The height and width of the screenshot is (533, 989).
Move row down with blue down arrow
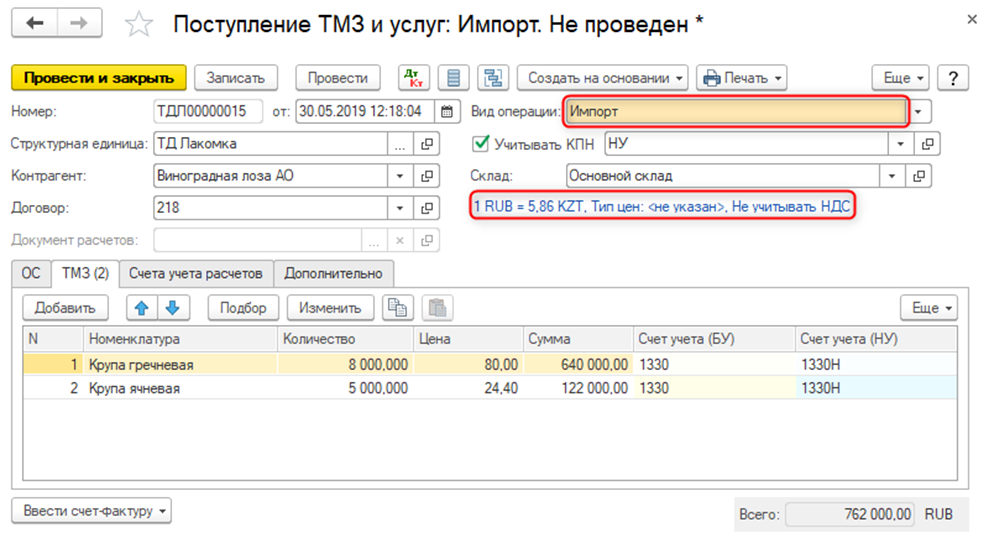click(x=172, y=308)
